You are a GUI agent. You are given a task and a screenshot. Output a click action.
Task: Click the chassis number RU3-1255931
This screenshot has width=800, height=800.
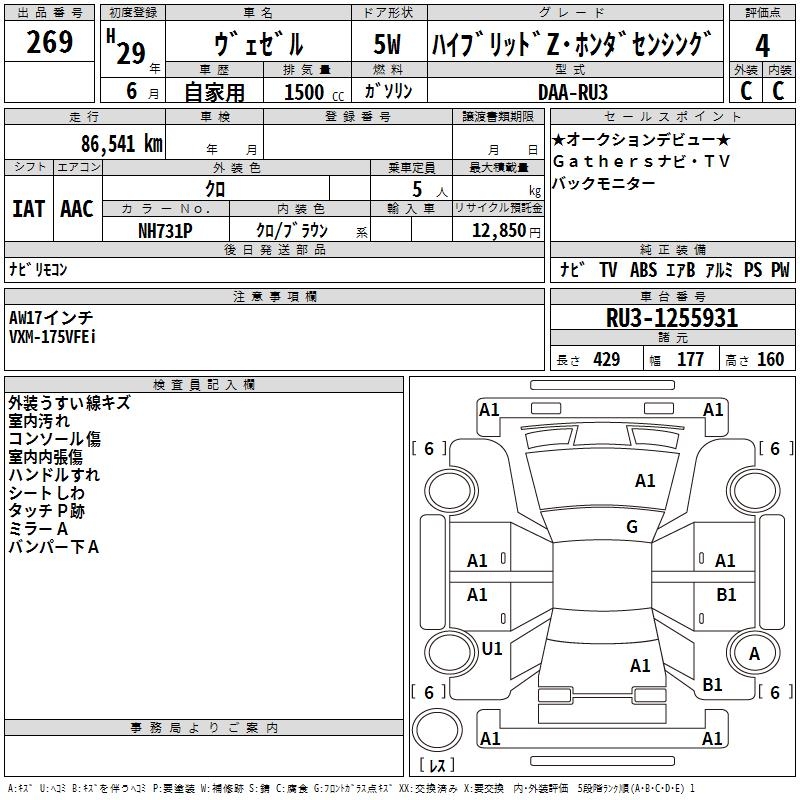click(x=672, y=319)
